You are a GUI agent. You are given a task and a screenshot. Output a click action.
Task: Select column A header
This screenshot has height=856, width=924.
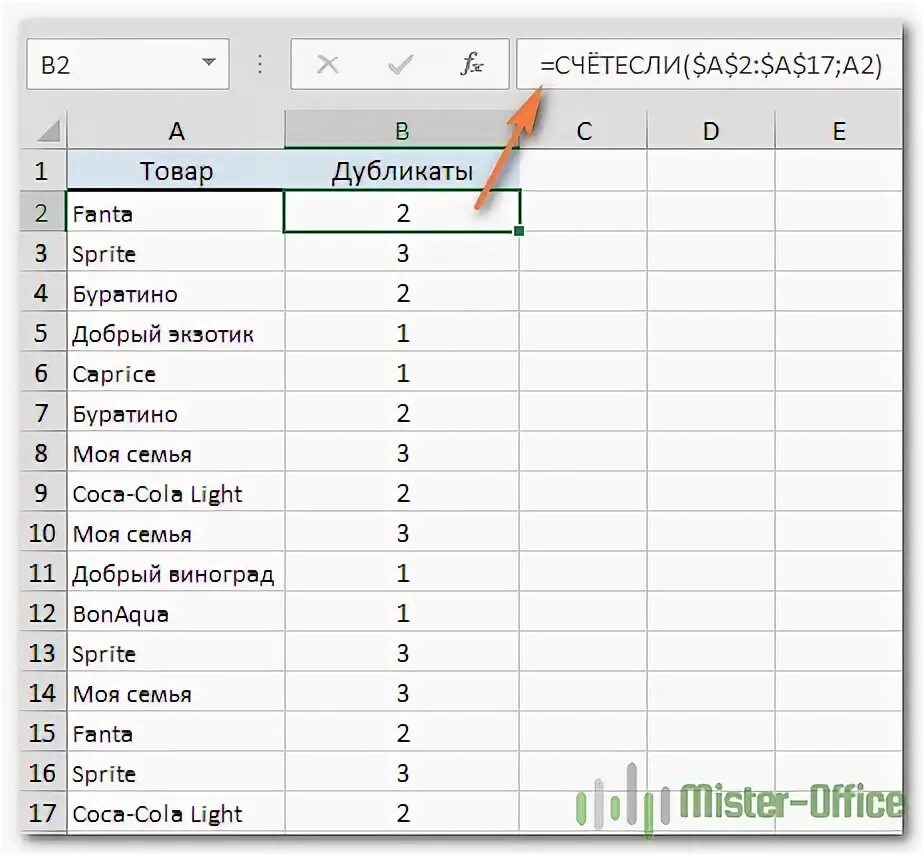176,131
